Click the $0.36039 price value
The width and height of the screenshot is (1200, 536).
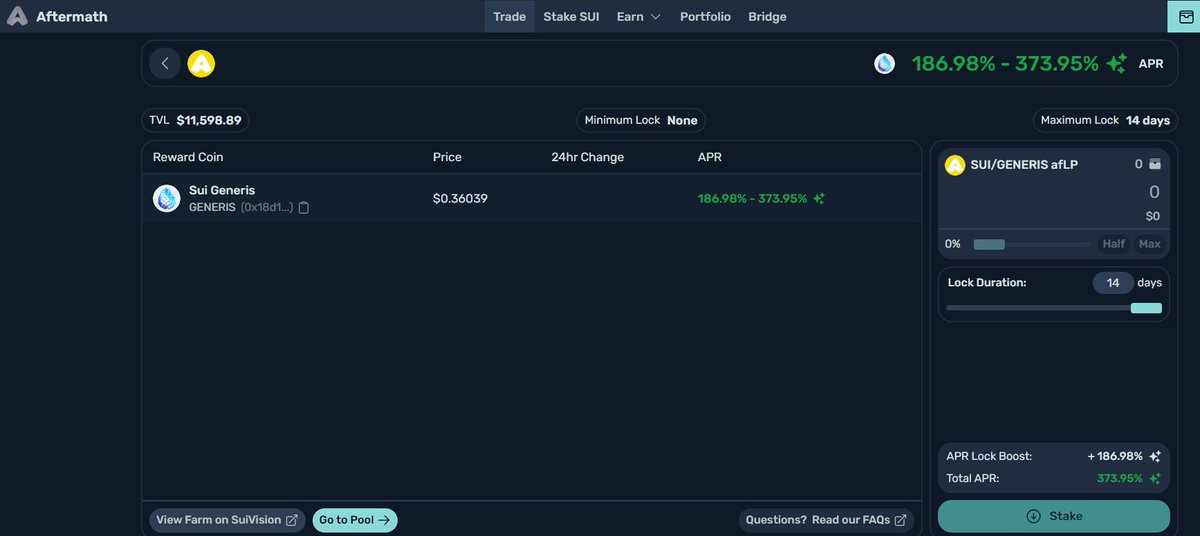coord(460,198)
